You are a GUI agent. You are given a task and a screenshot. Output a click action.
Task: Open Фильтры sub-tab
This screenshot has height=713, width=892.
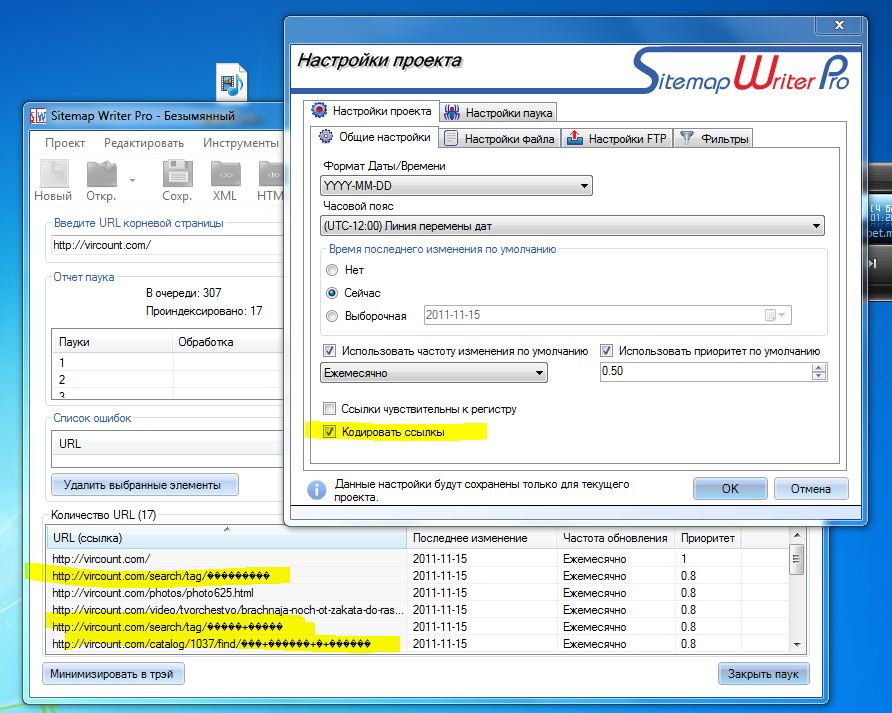[x=714, y=138]
